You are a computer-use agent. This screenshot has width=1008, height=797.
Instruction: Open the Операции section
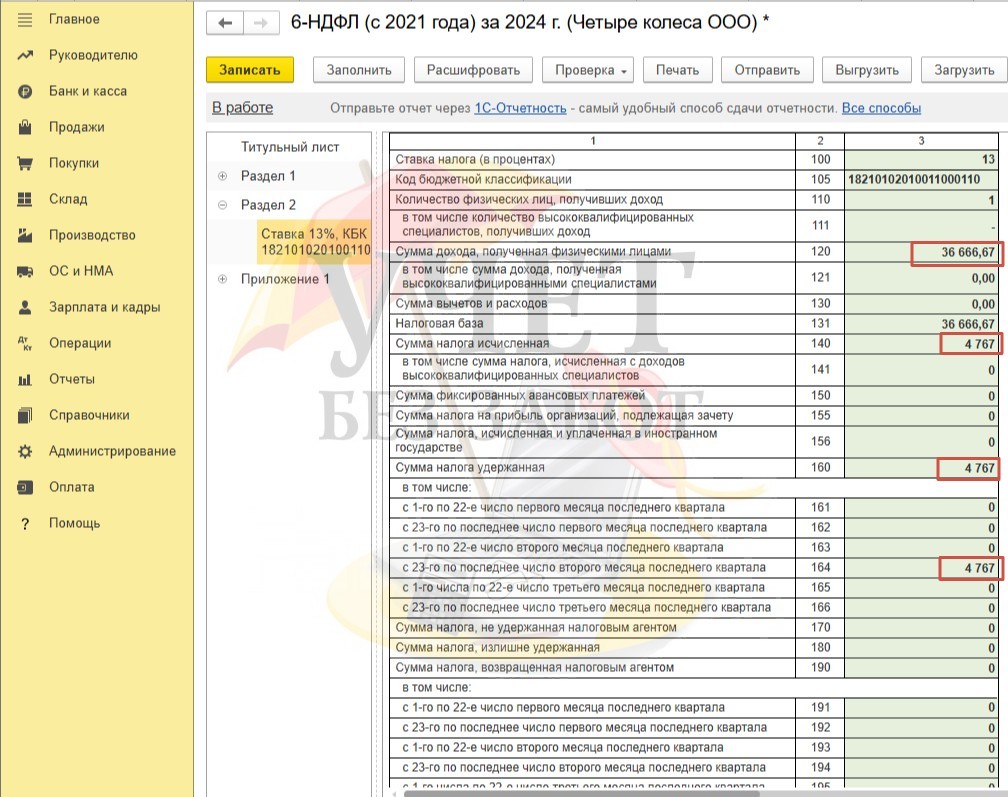[80, 343]
